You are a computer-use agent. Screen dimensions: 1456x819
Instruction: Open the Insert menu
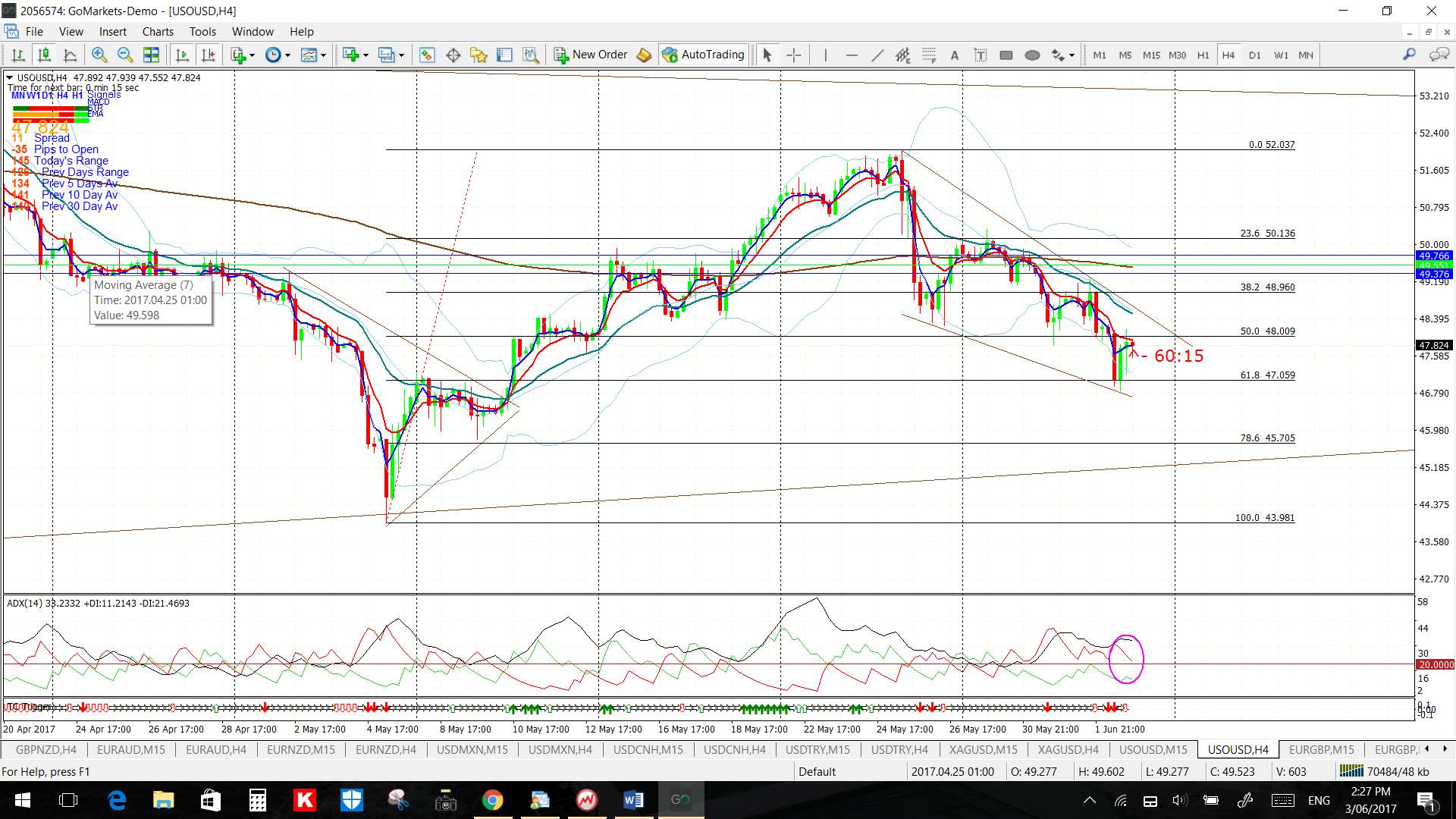pos(113,31)
